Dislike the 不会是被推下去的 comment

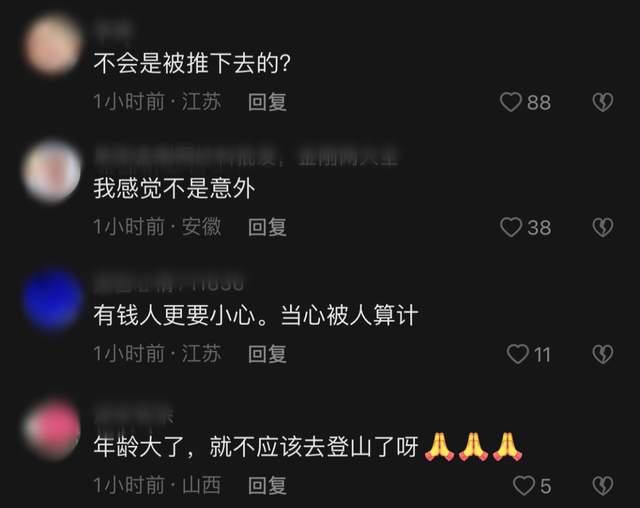(x=603, y=102)
